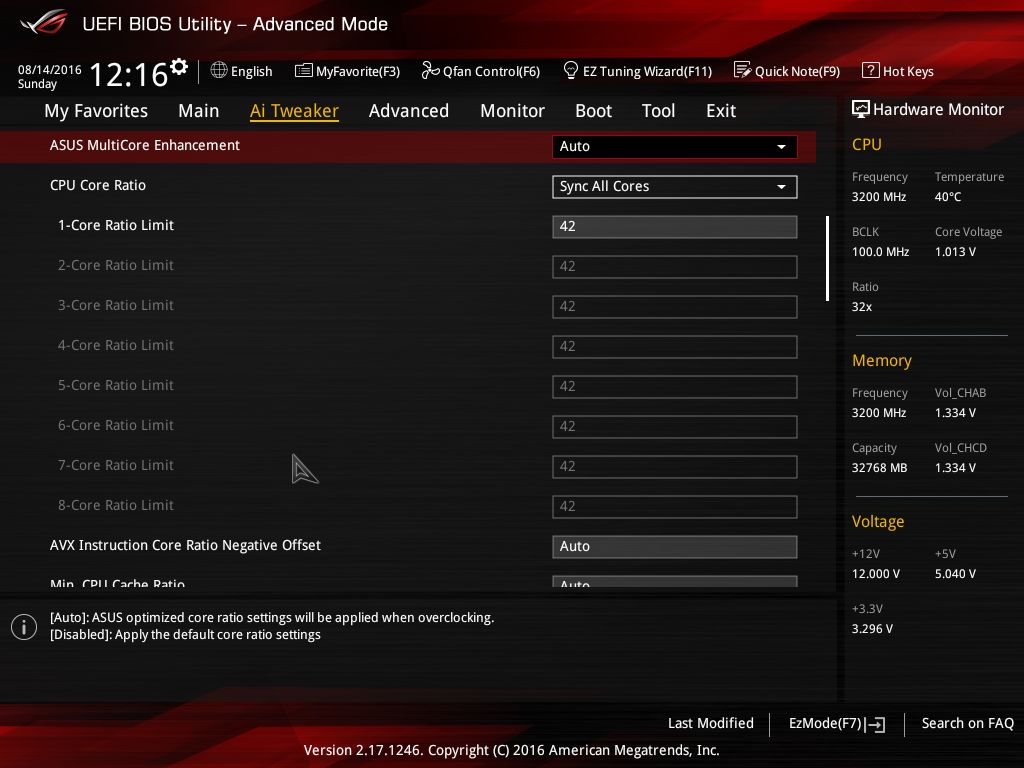Click the 3-Core Ratio Limit field

click(x=674, y=307)
